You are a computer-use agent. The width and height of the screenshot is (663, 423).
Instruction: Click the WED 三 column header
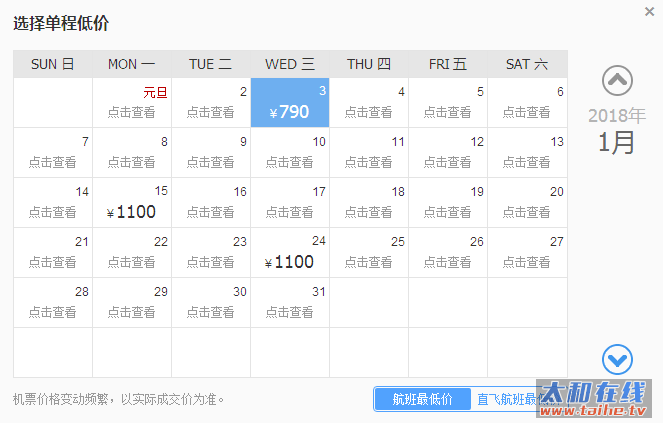pyautogui.click(x=290, y=64)
